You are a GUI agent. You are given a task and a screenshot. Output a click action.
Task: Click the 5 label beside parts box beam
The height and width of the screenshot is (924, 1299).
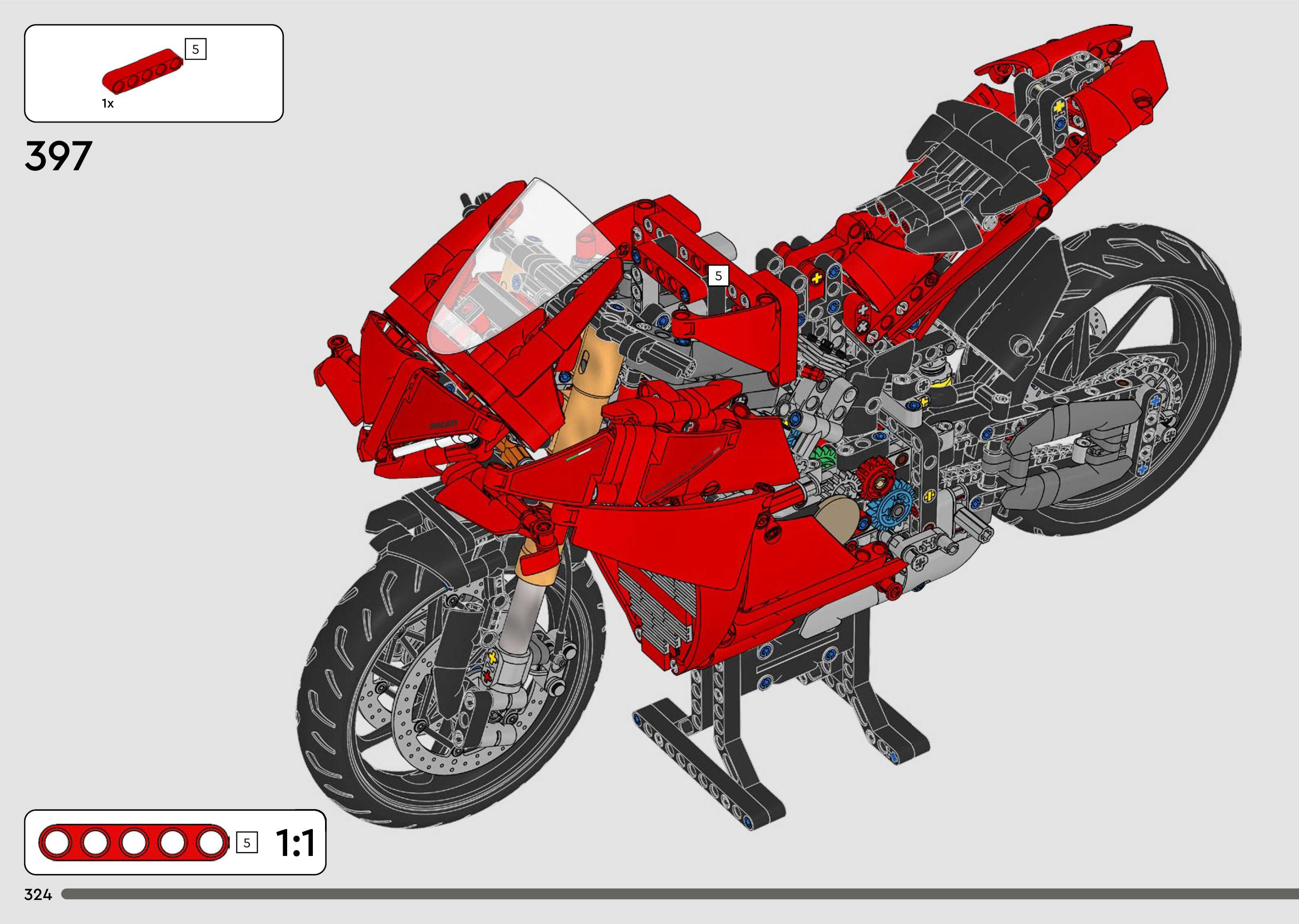click(195, 50)
